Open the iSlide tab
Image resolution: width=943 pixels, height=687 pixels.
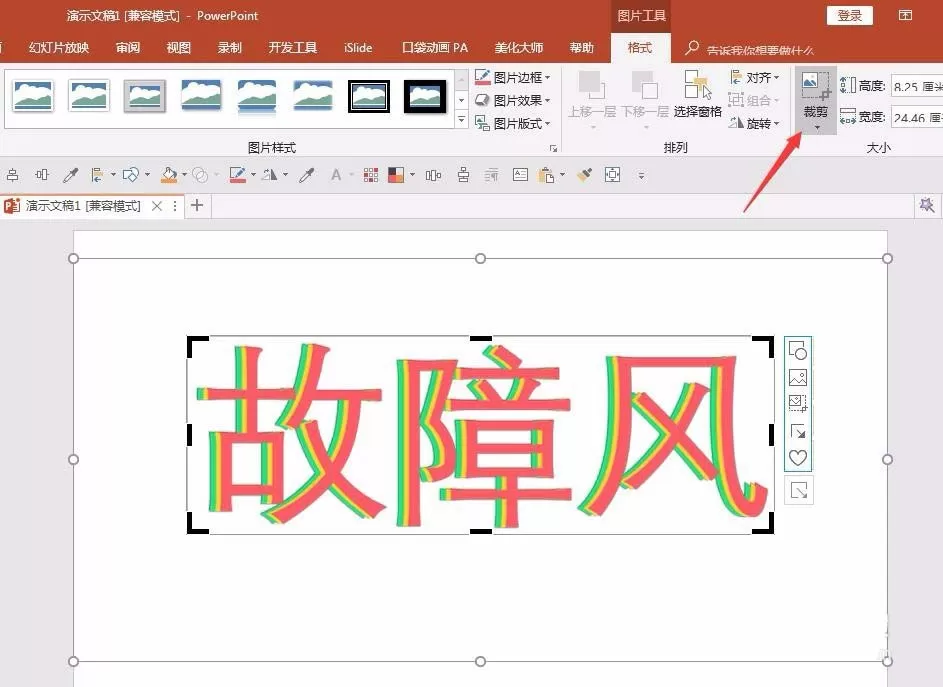point(358,48)
